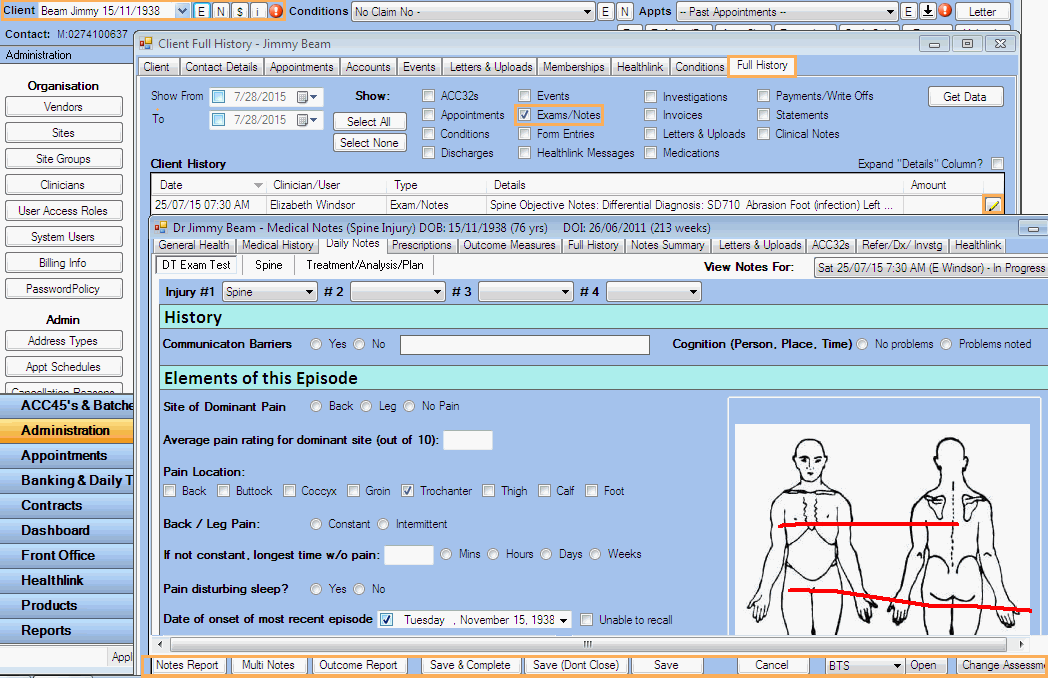Click the download arrow icon next to Appts

927,11
